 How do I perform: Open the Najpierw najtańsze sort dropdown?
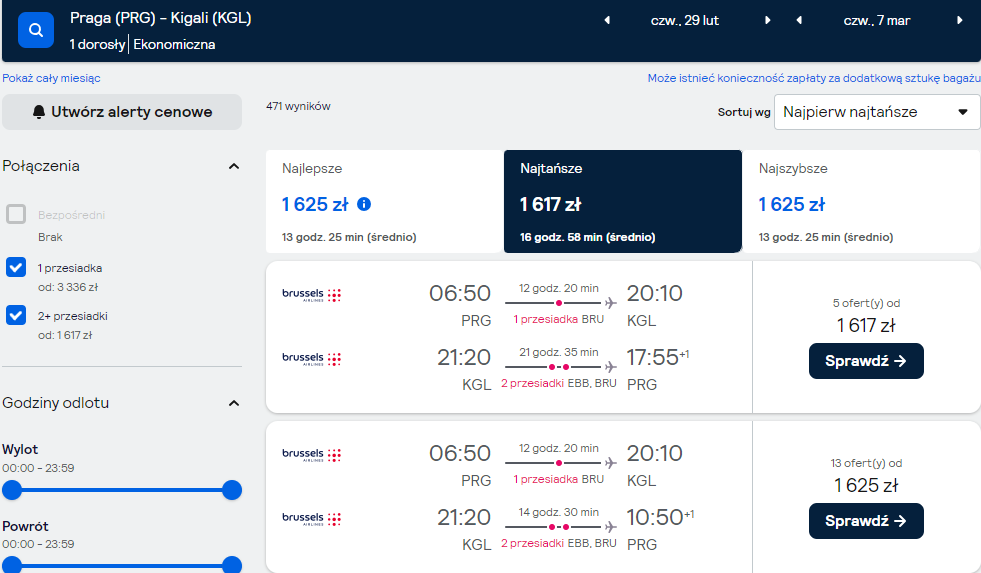[x=877, y=112]
